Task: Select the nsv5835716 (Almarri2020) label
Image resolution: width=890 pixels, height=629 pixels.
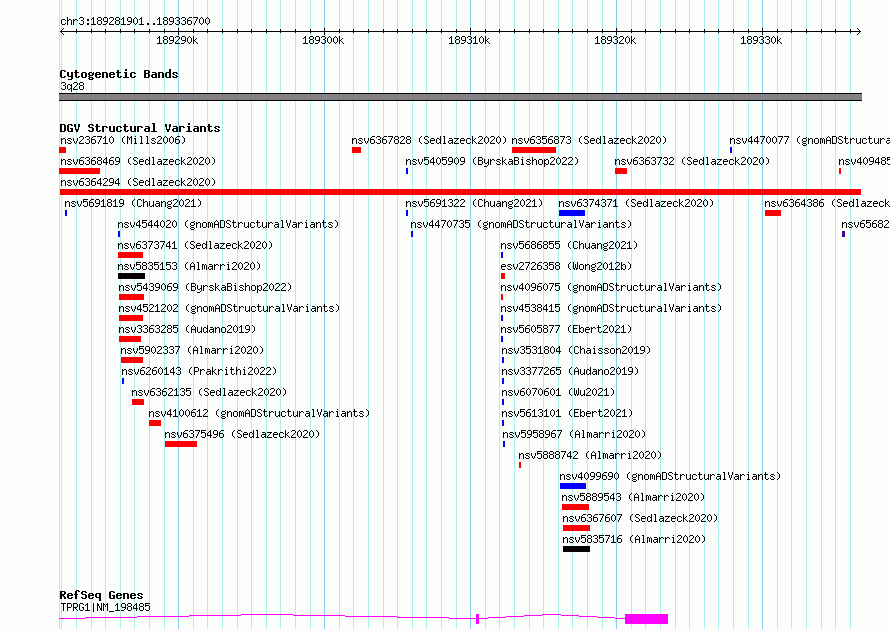Action: [x=635, y=539]
